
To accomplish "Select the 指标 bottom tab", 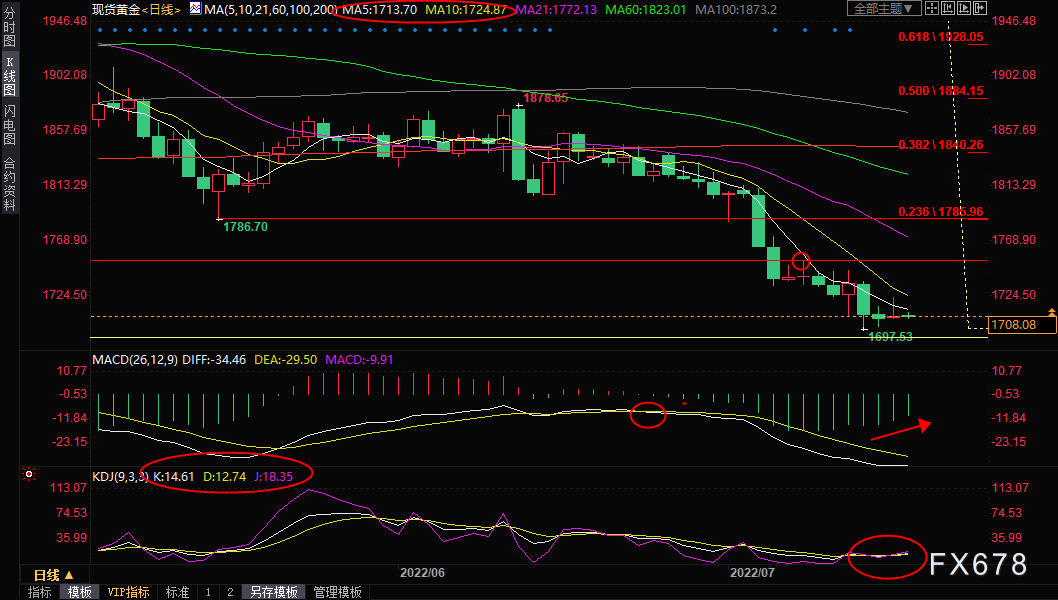I will point(39,592).
